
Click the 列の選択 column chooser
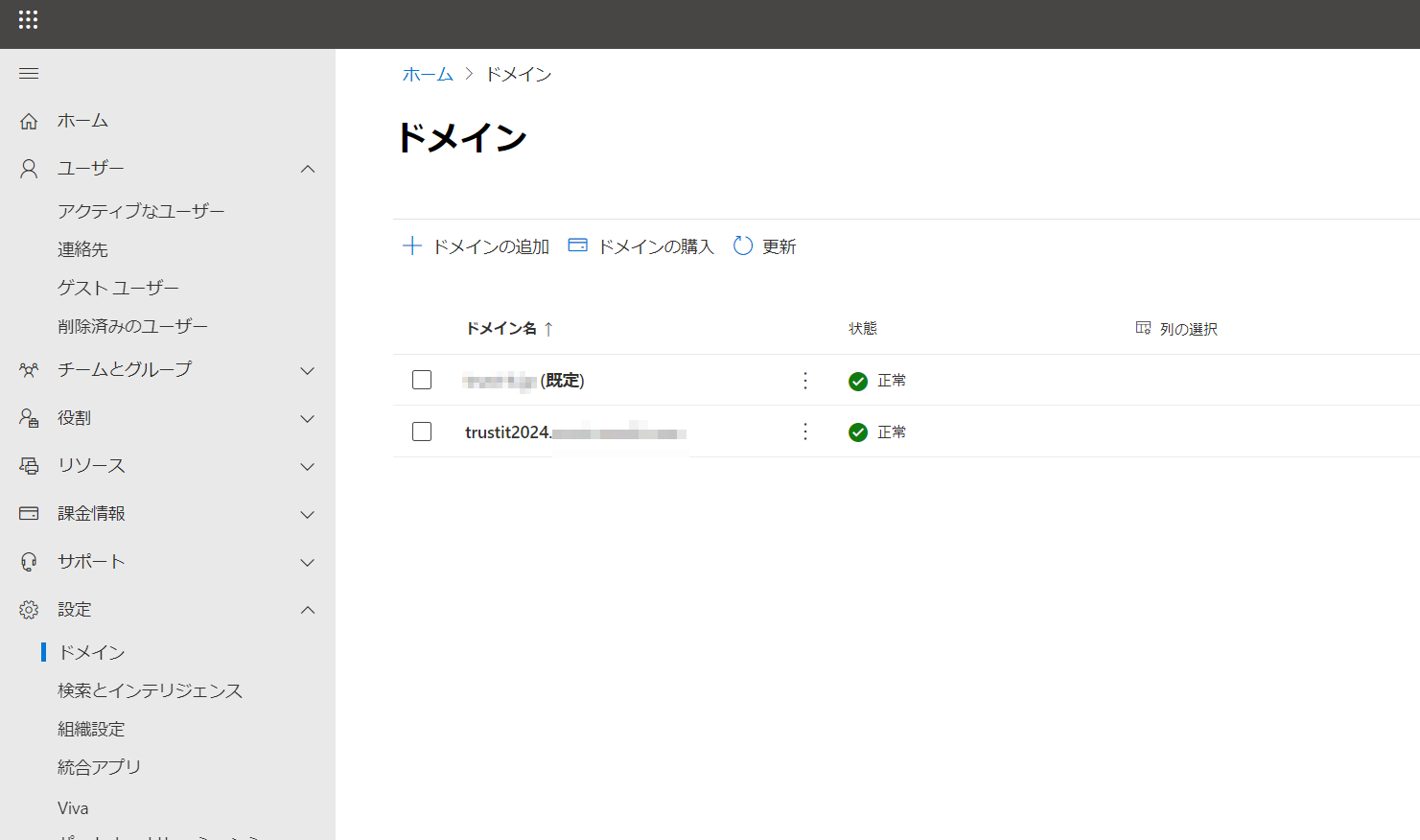click(x=1176, y=329)
